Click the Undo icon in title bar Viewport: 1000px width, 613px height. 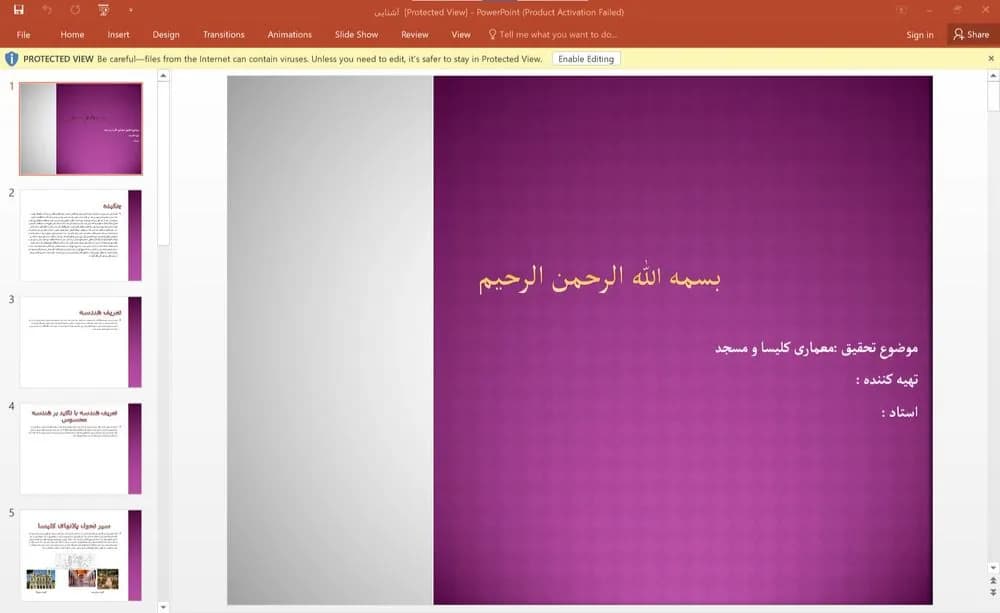tap(47, 10)
